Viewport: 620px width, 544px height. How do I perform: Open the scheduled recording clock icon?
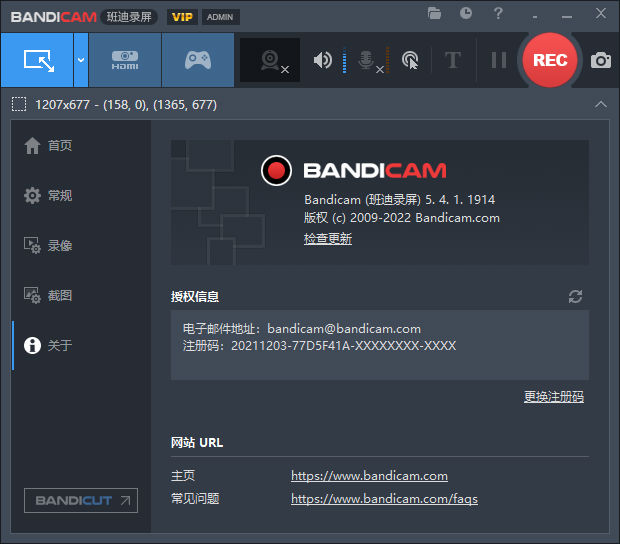pos(466,13)
